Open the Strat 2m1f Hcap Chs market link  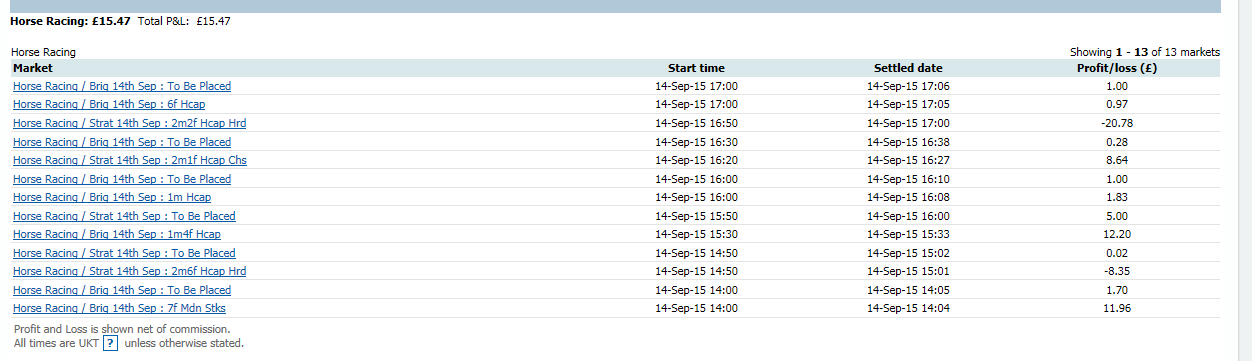pyautogui.click(x=130, y=160)
